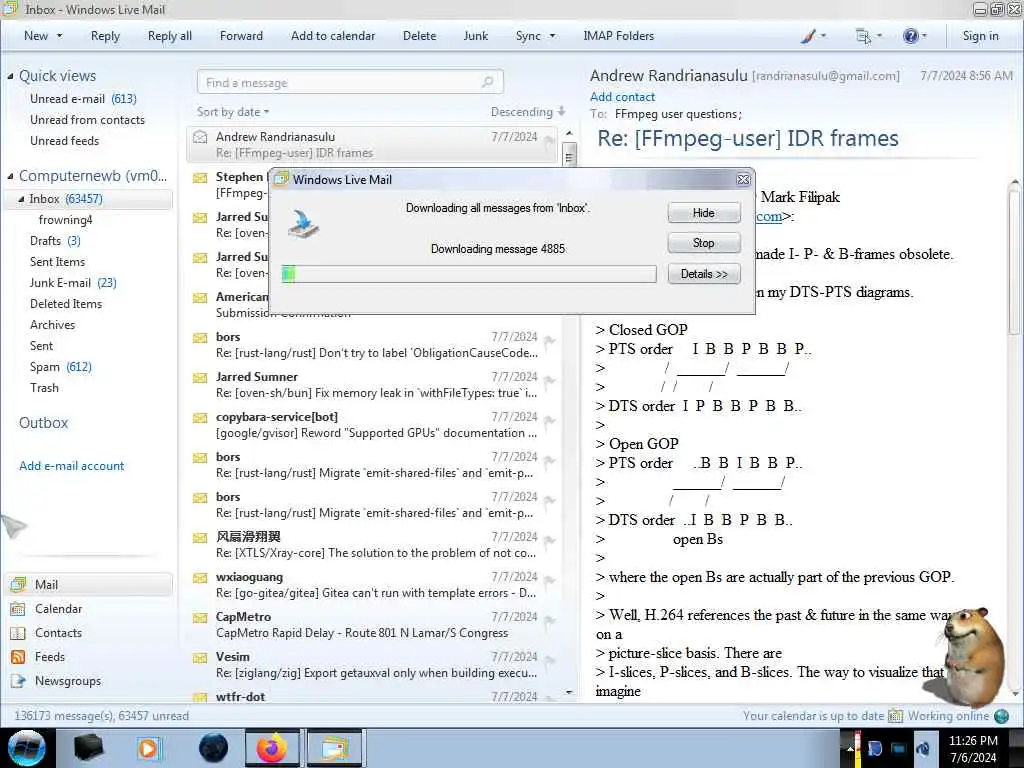
Task: Open the Sync dropdown arrow
Action: pos(552,36)
